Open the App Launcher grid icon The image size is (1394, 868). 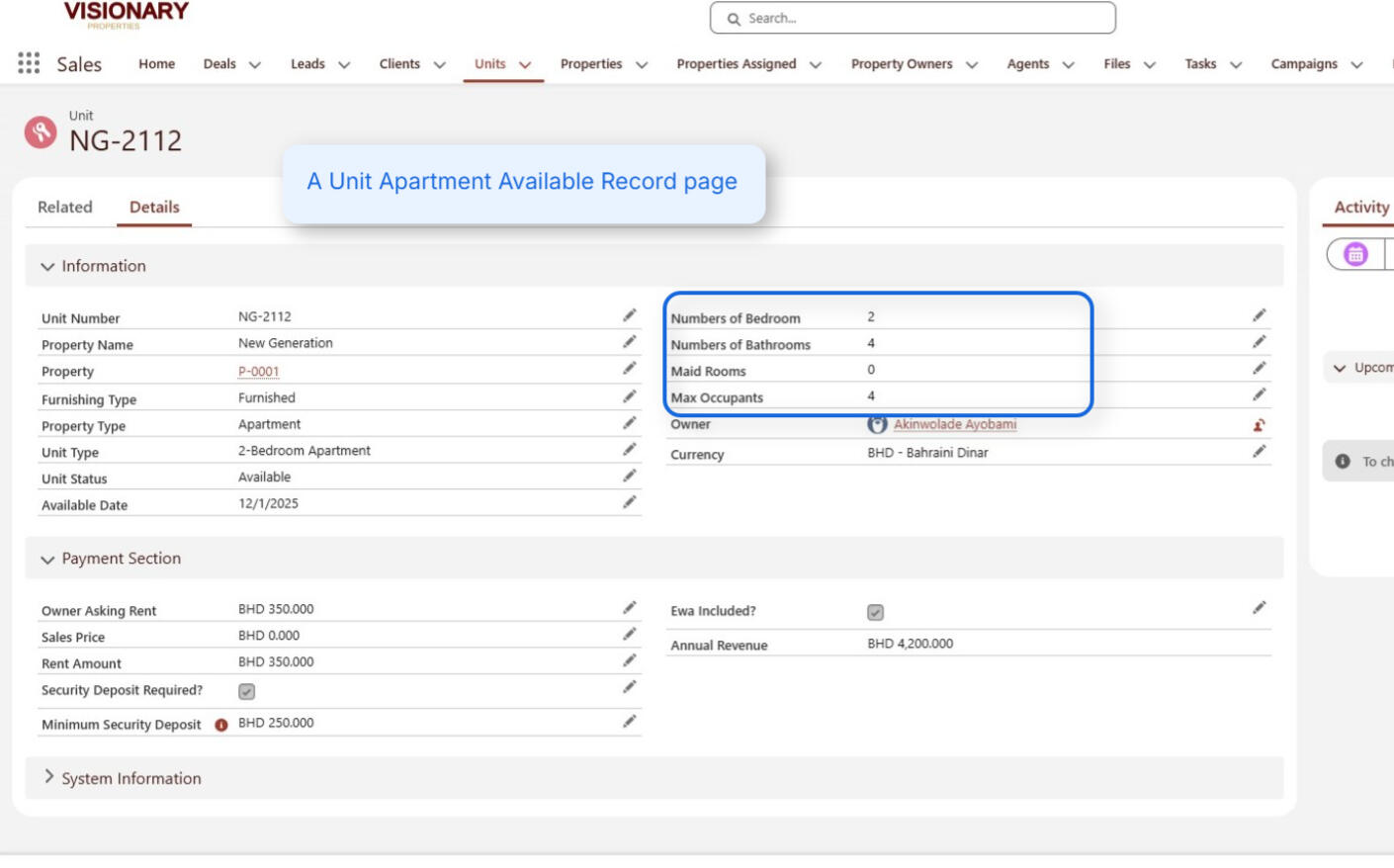[x=29, y=63]
